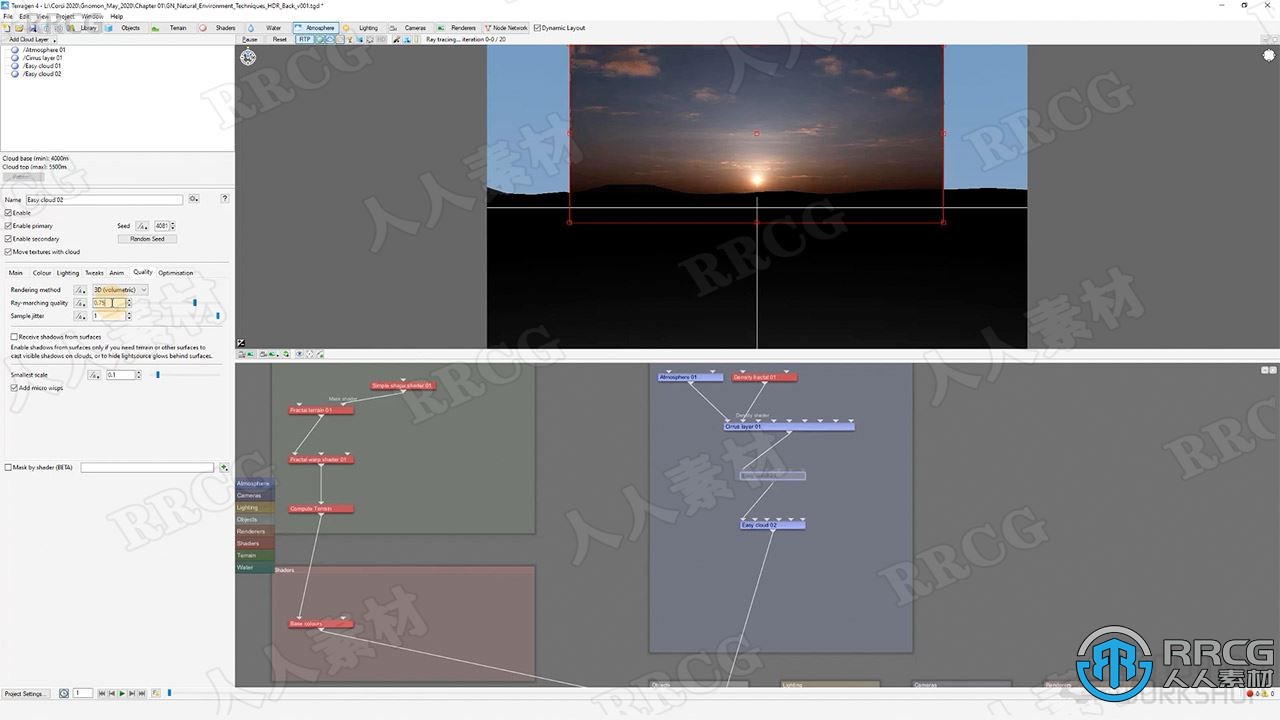This screenshot has height=720, width=1280.
Task: Click in the cloud Name field
Action: click(104, 200)
